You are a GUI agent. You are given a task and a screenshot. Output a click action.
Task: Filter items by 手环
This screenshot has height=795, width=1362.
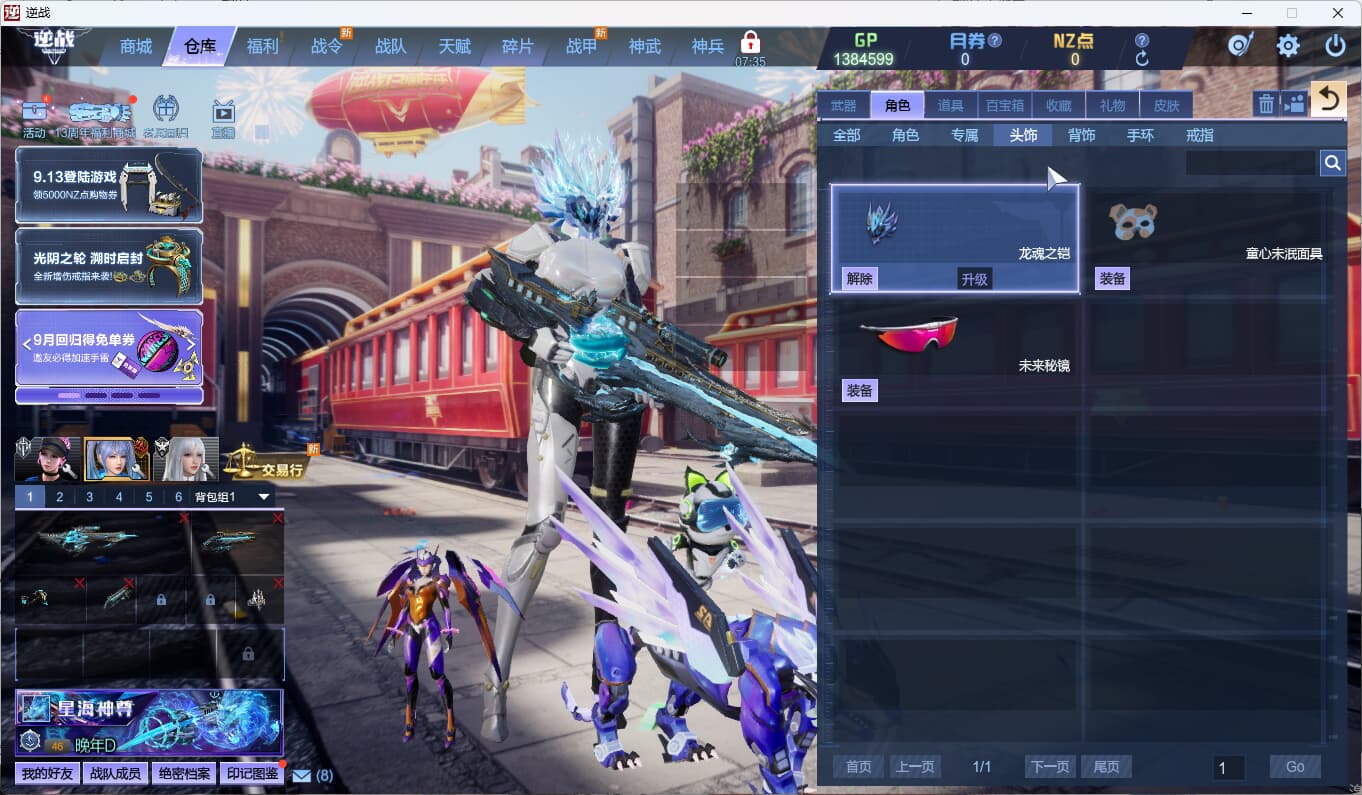[x=1141, y=135]
